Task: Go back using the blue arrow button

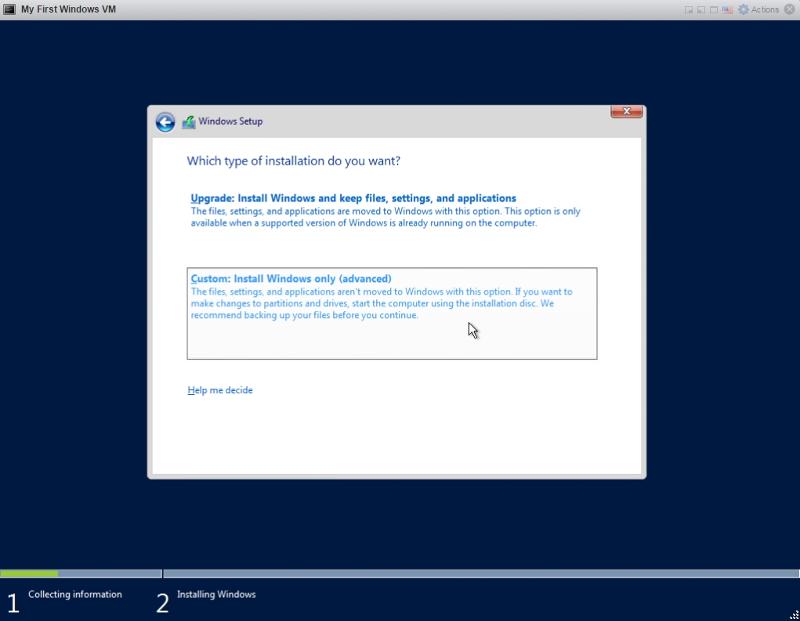Action: [x=165, y=122]
